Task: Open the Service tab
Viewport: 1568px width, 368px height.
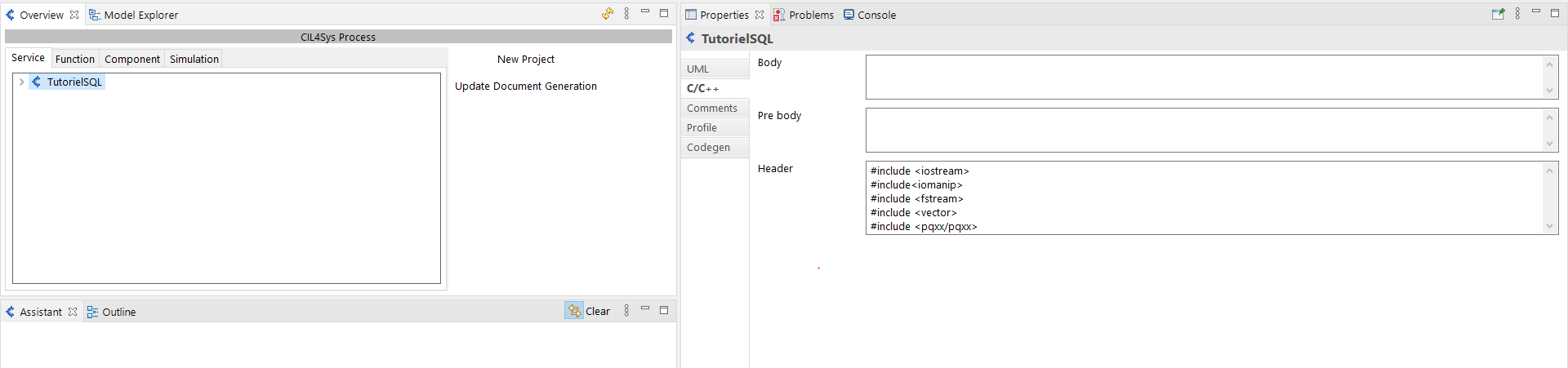Action: [28, 58]
